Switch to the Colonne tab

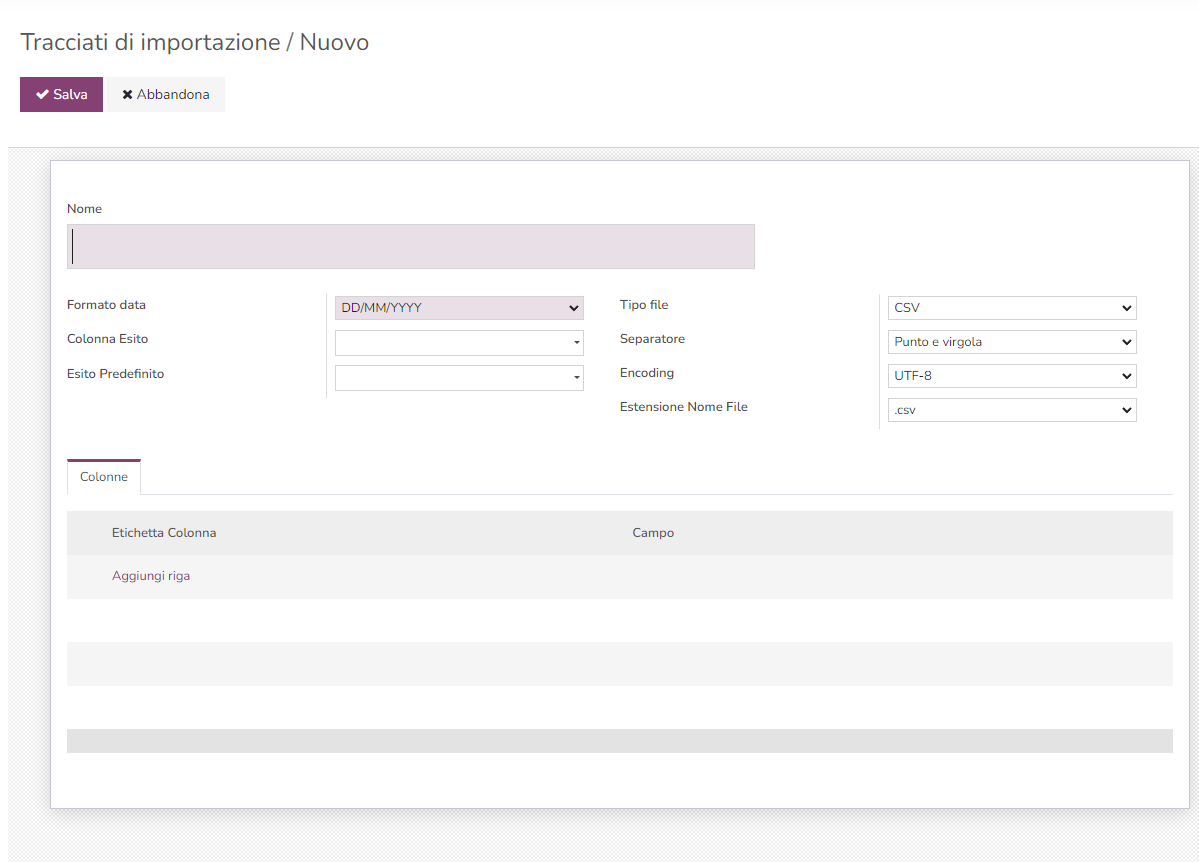point(104,477)
